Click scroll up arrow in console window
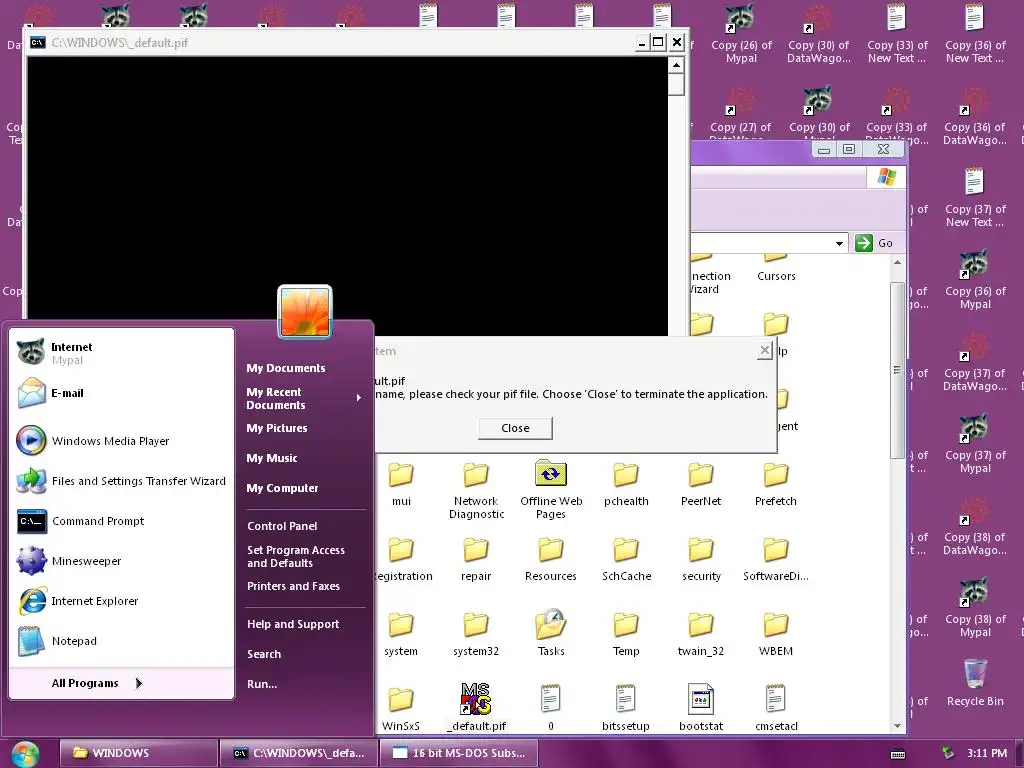 [x=676, y=65]
